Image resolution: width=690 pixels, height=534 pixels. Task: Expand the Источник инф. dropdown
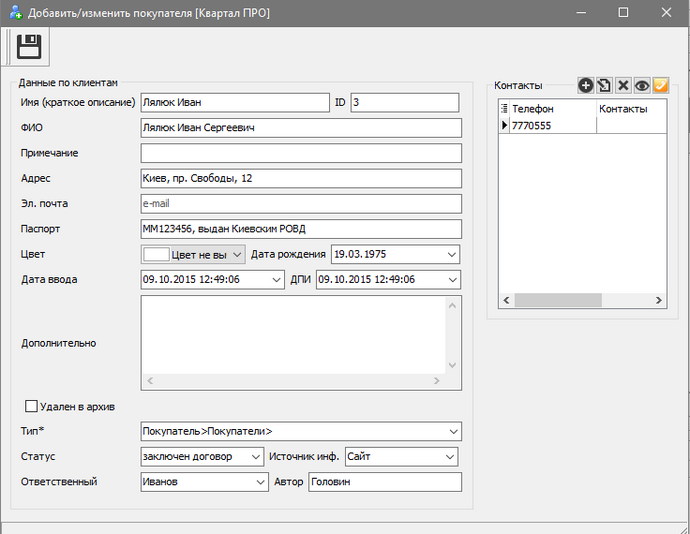point(450,457)
